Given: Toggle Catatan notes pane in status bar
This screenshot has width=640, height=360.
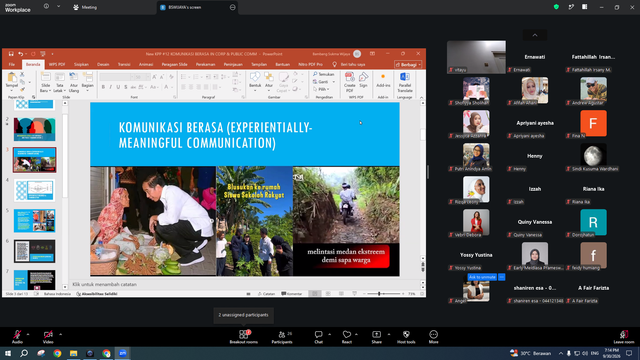Looking at the screenshot, I should coord(267,293).
